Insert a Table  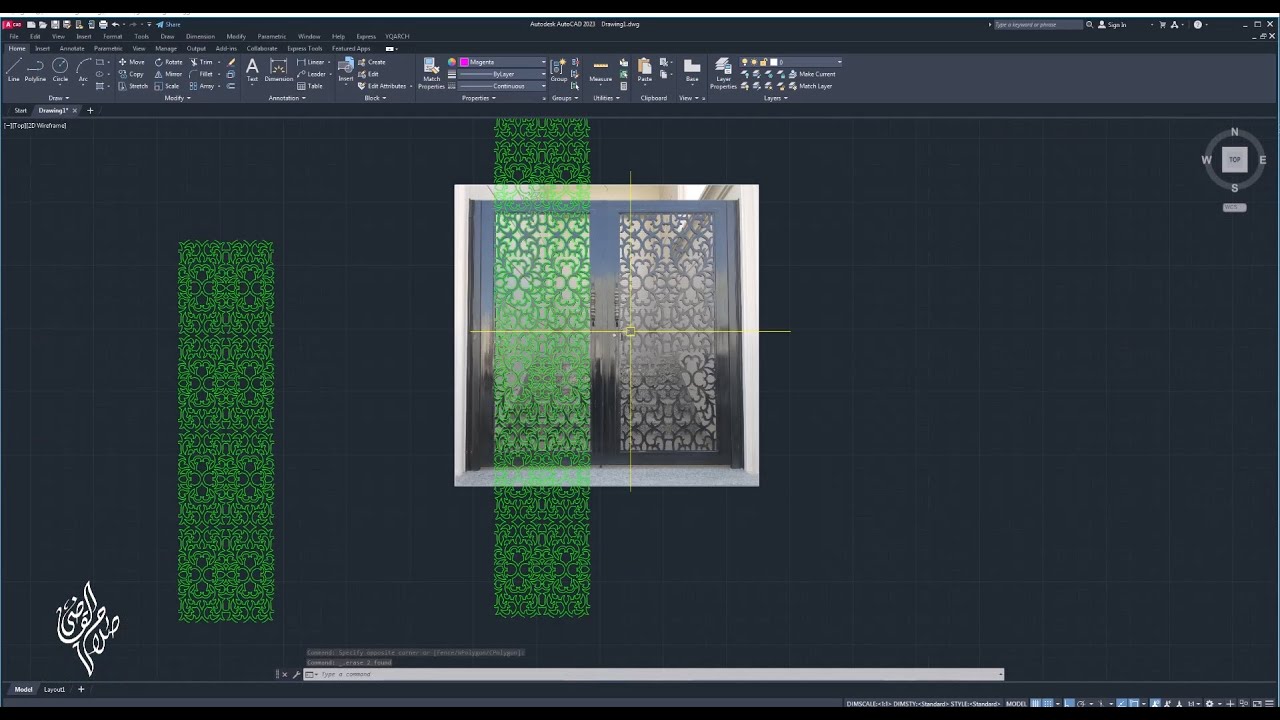coord(310,86)
